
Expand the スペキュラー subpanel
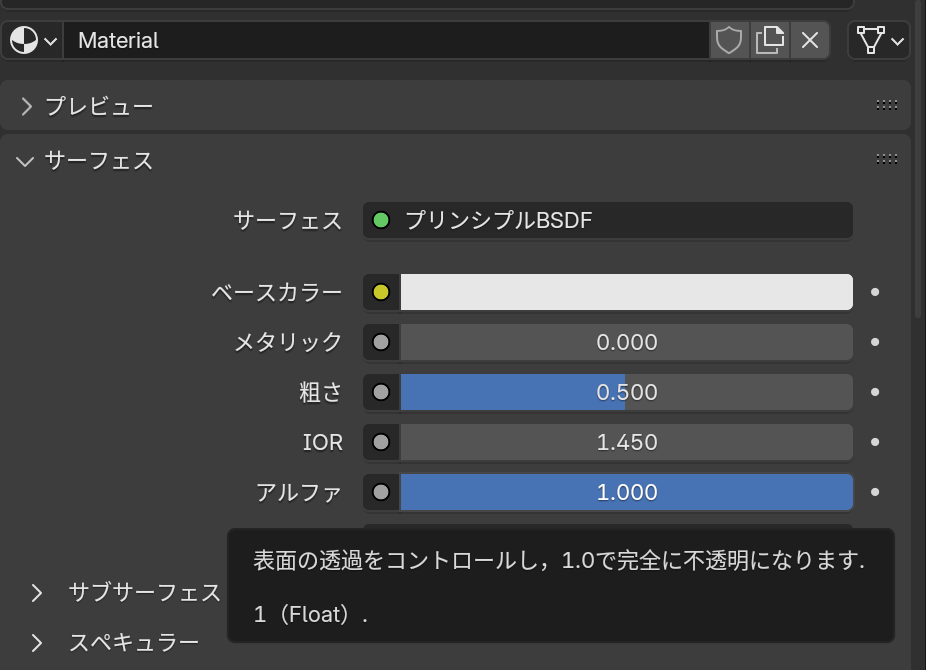(37, 643)
